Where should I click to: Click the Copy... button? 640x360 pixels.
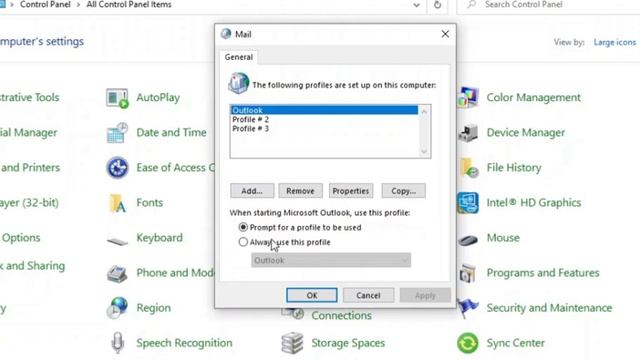[x=404, y=191]
